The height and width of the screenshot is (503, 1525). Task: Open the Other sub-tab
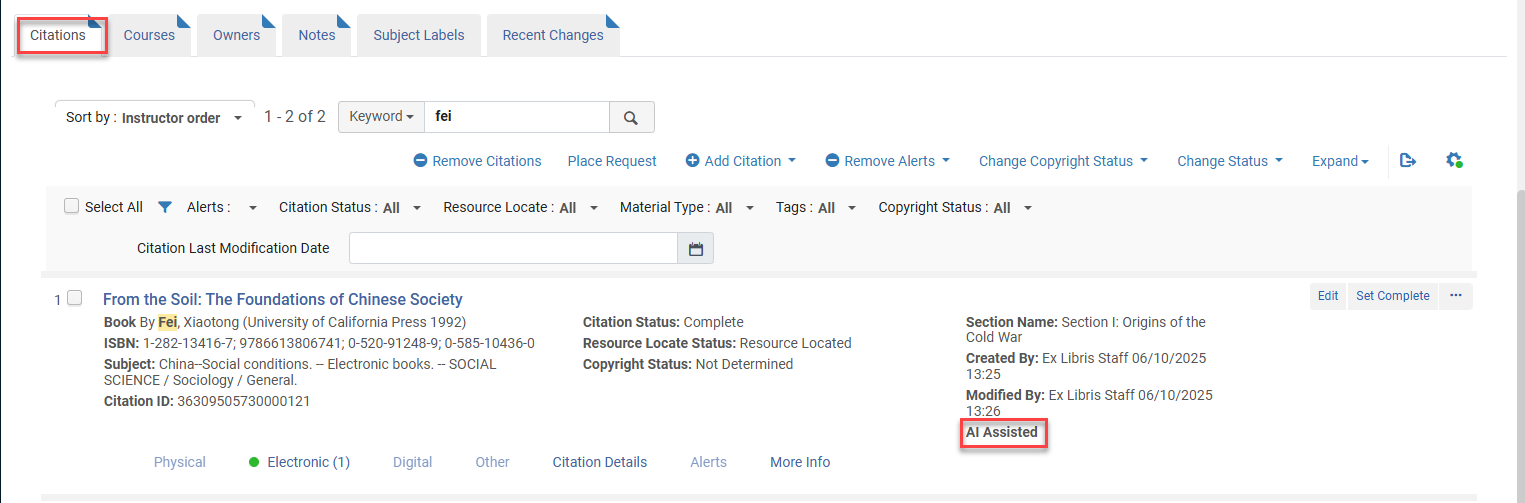tap(493, 462)
